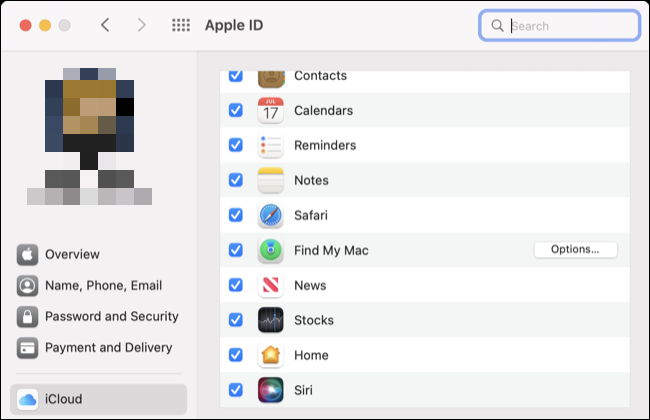Show all preferences grid icon
650x420 pixels.
click(181, 25)
